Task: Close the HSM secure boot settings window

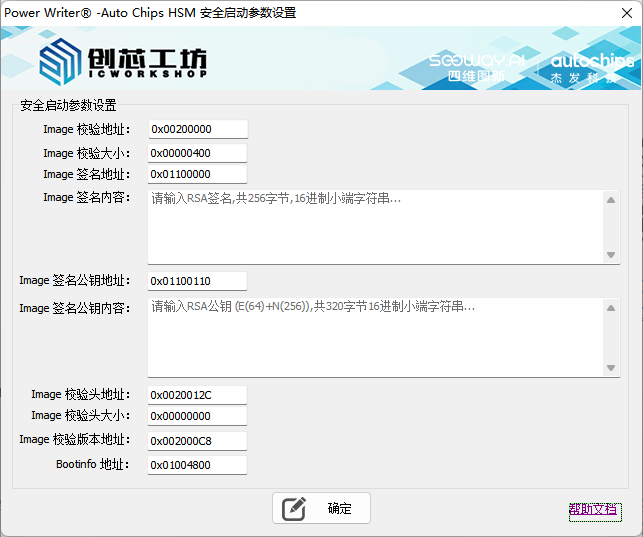Action: point(619,13)
